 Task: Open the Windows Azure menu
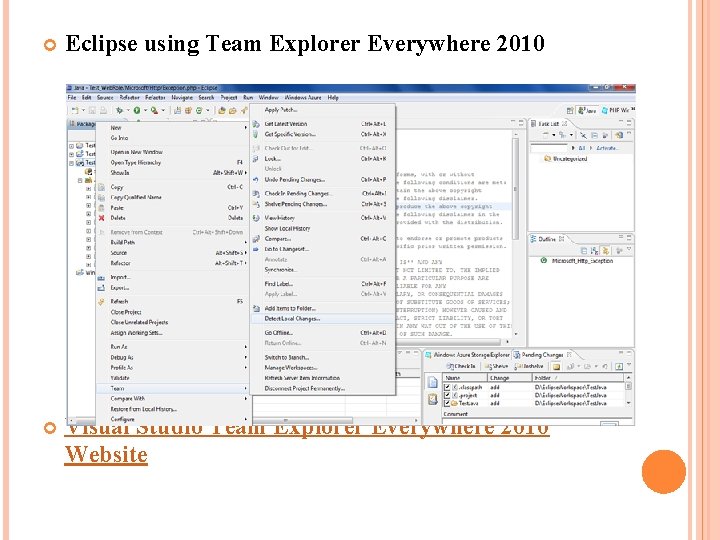303,98
